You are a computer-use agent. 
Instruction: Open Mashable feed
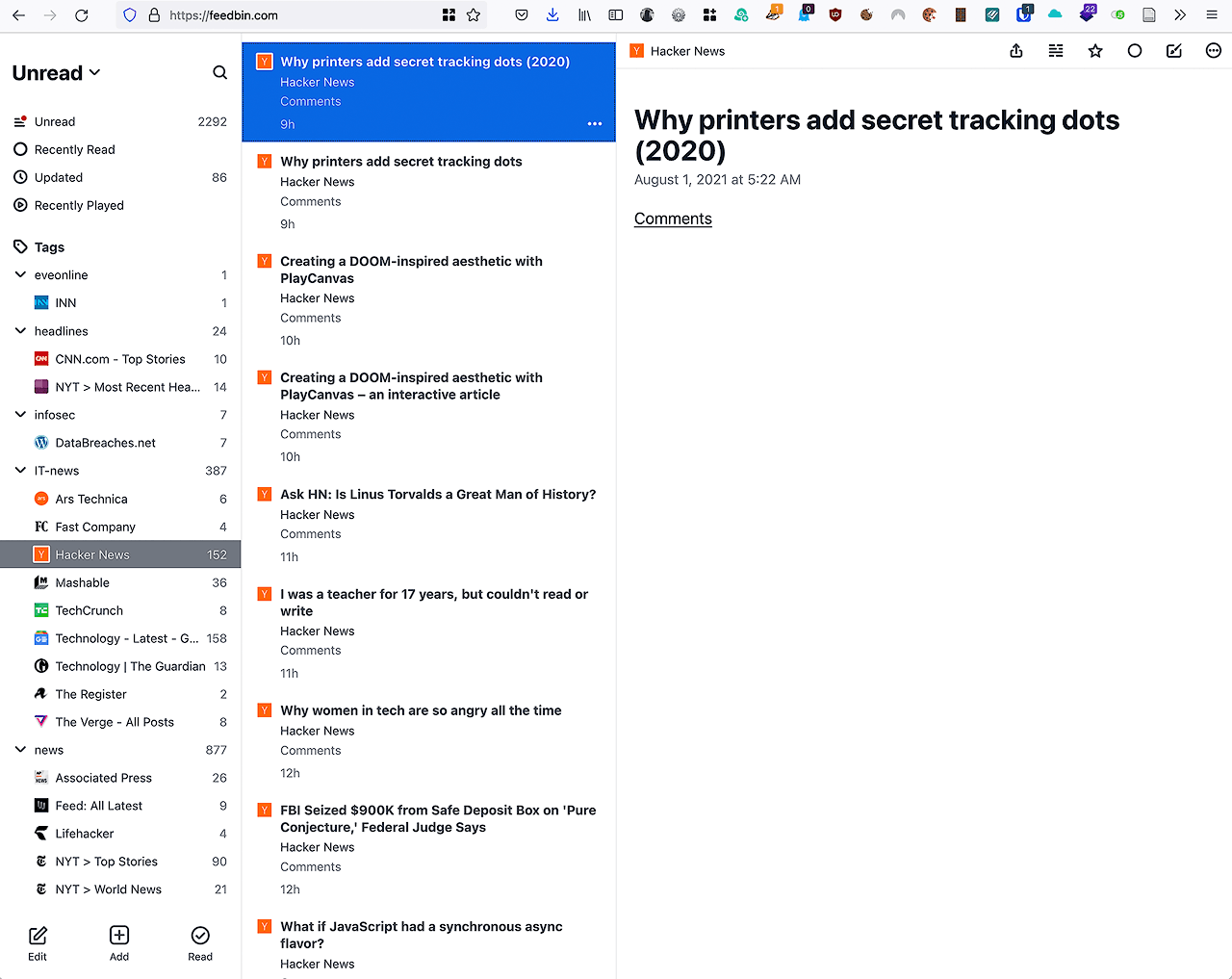pos(120,582)
